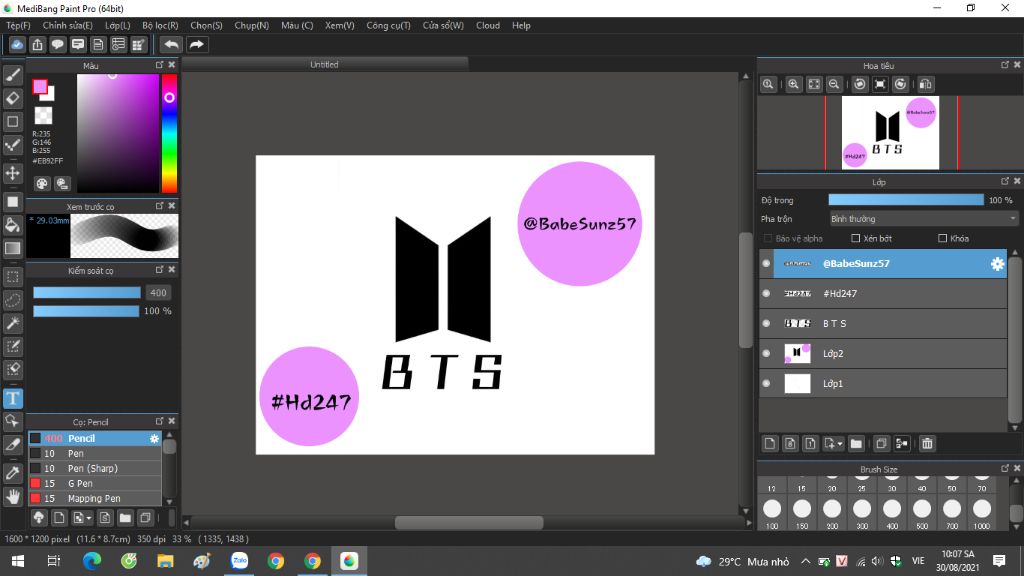Adjust the brush opacity slider
Image resolution: width=1024 pixels, height=576 pixels.
(x=86, y=311)
